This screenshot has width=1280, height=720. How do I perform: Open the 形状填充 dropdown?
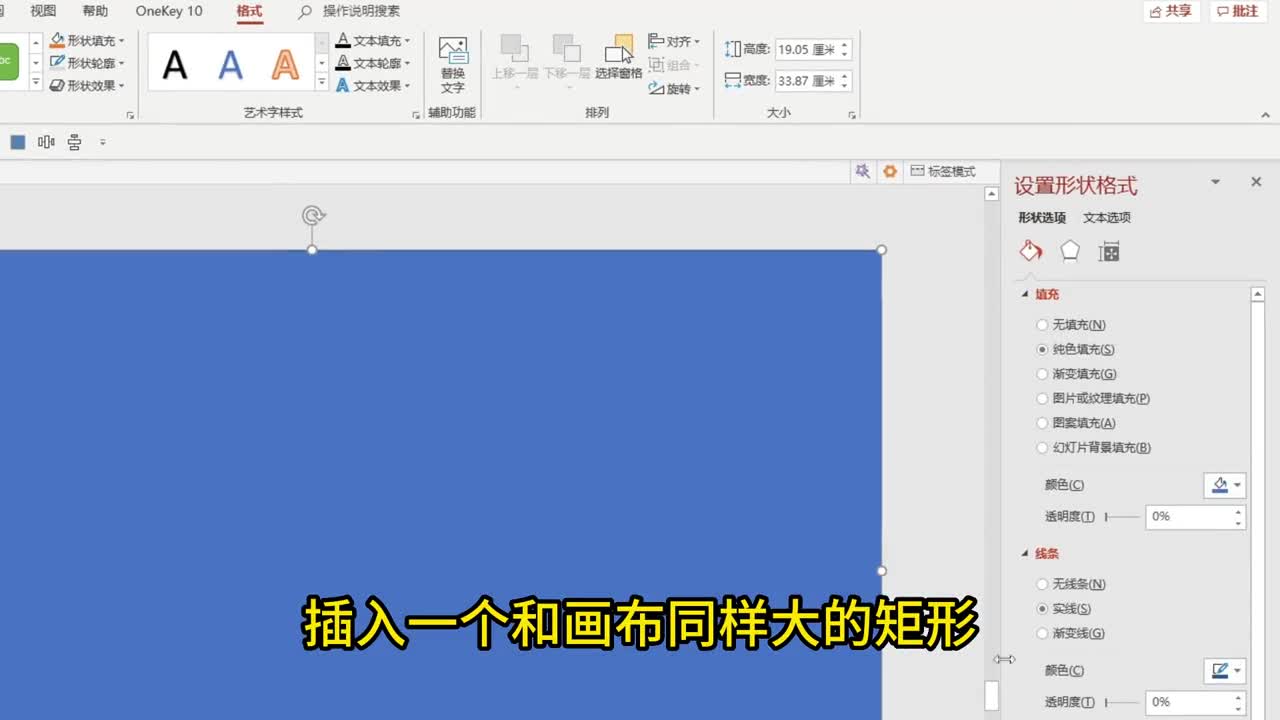point(89,41)
